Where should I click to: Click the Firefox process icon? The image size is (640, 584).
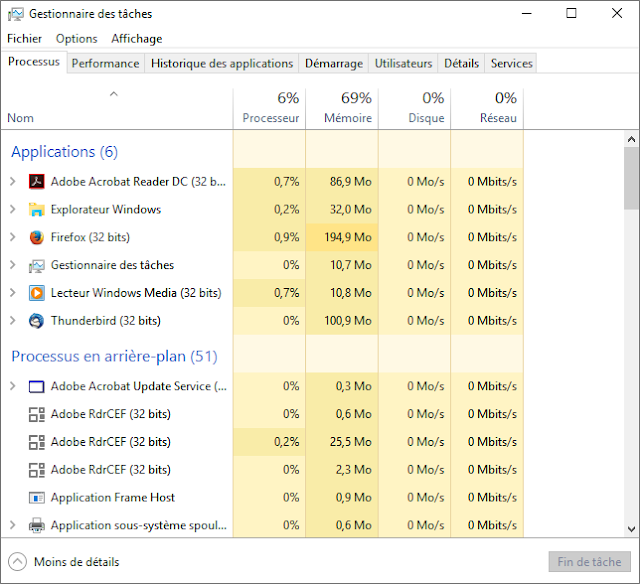[37, 237]
